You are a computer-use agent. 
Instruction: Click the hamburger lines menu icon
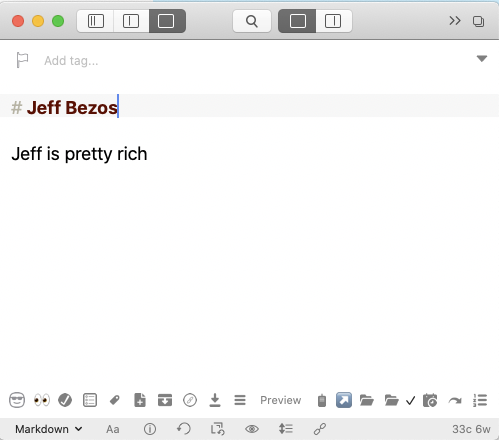pyautogui.click(x=240, y=400)
